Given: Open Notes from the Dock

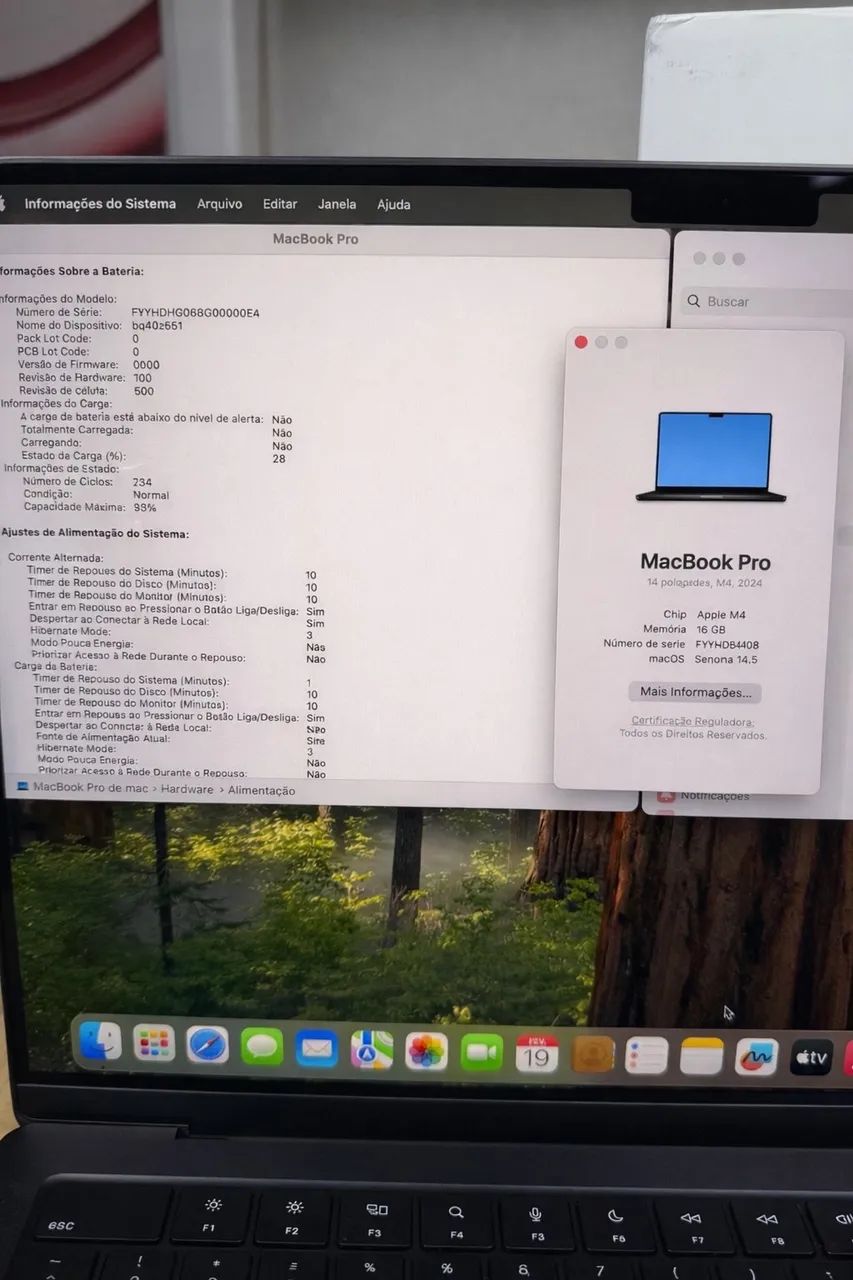Looking at the screenshot, I should pyautogui.click(x=701, y=1055).
